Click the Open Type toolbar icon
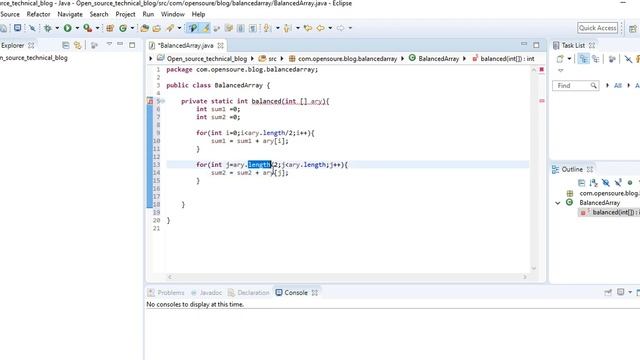Image resolution: width=640 pixels, height=360 pixels. point(144,28)
